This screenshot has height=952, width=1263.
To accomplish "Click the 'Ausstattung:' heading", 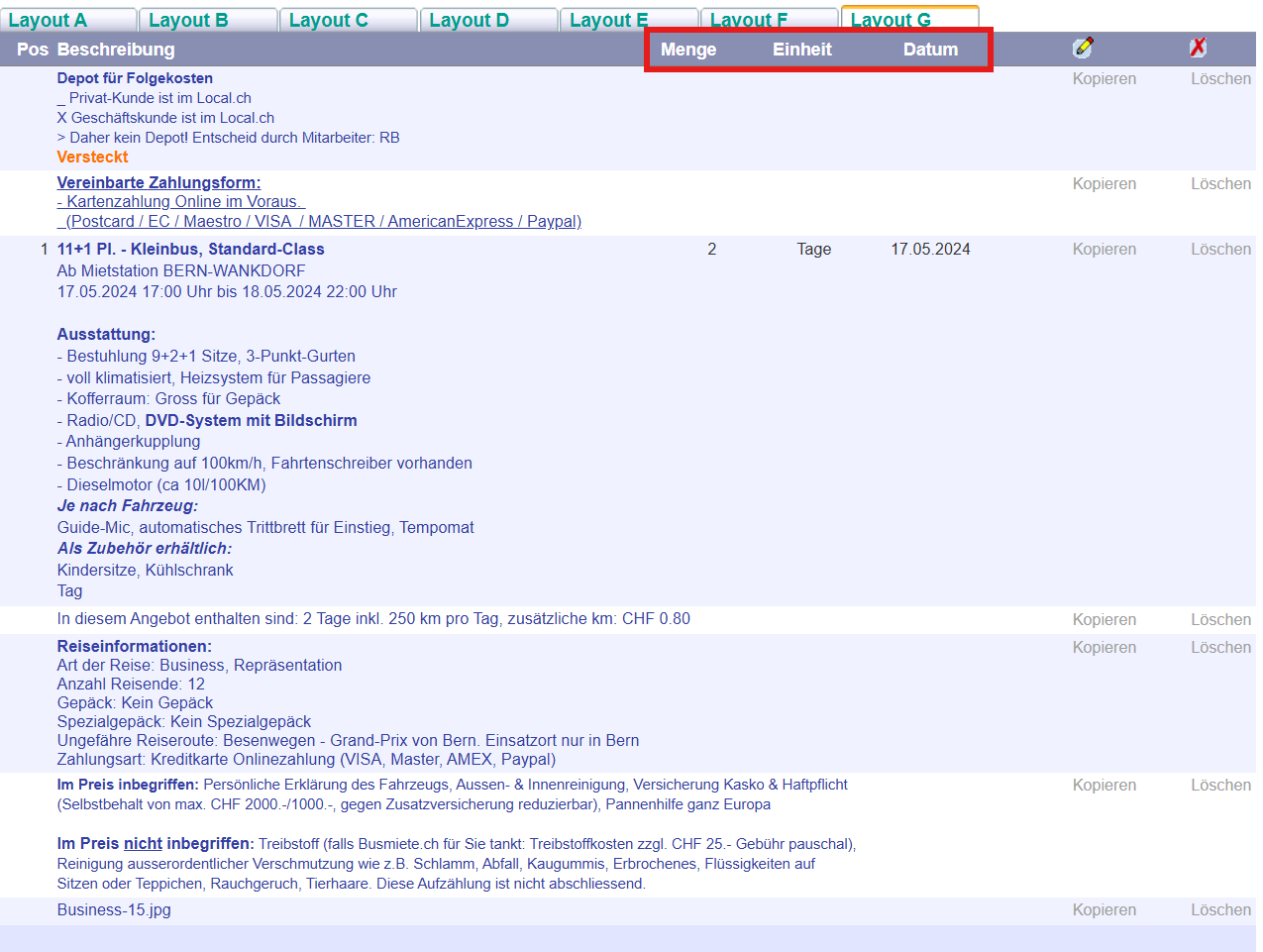I will point(106,335).
